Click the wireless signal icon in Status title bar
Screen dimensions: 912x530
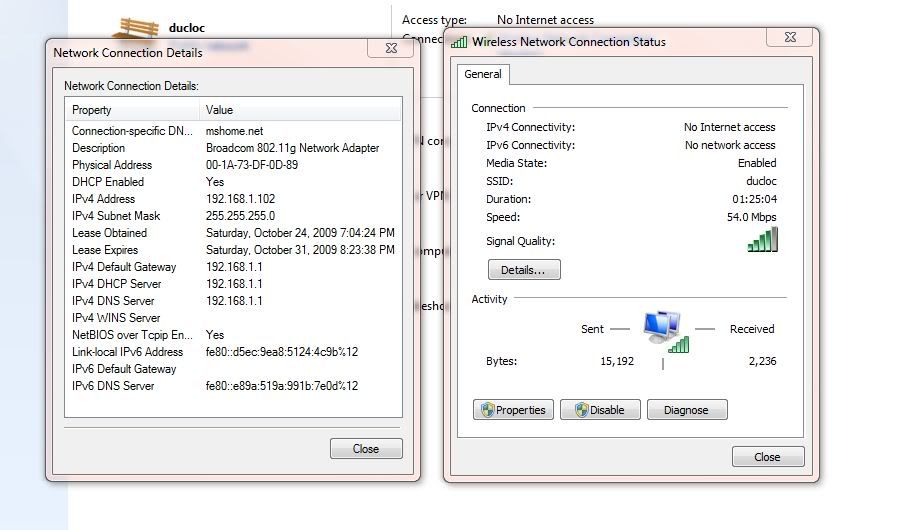[x=459, y=42]
